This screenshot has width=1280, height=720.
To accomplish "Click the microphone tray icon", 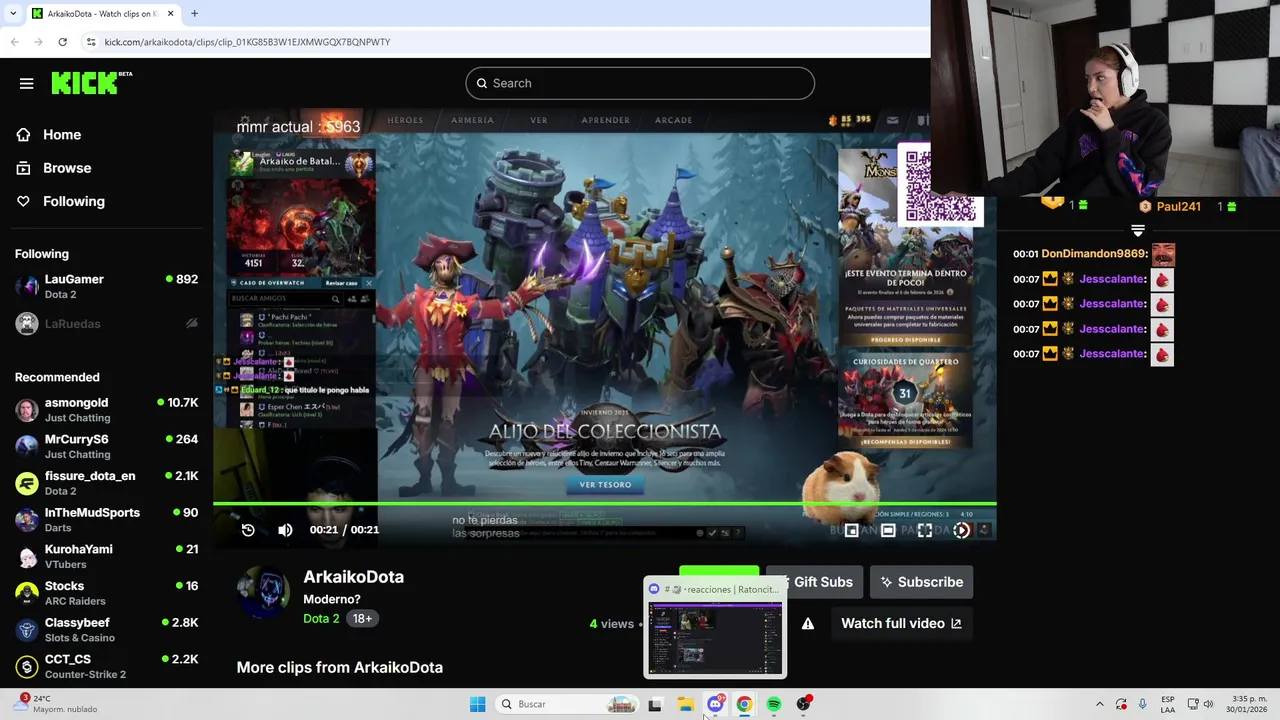I will 1143,704.
